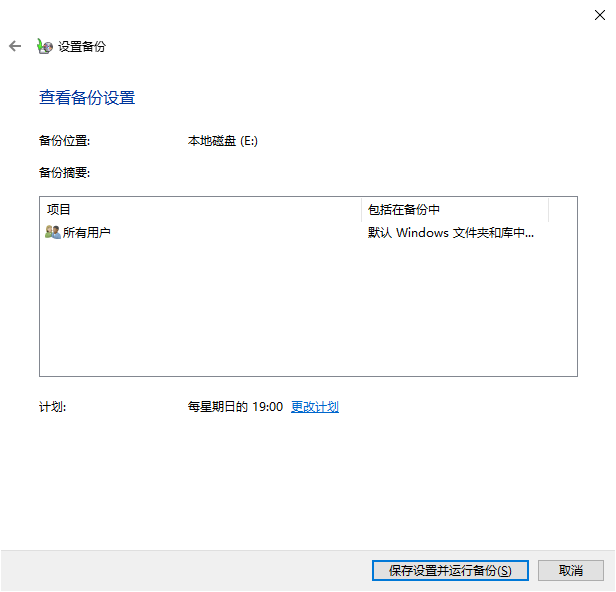Click the 计划 label
Viewport: 616px width, 592px height.
[53, 407]
